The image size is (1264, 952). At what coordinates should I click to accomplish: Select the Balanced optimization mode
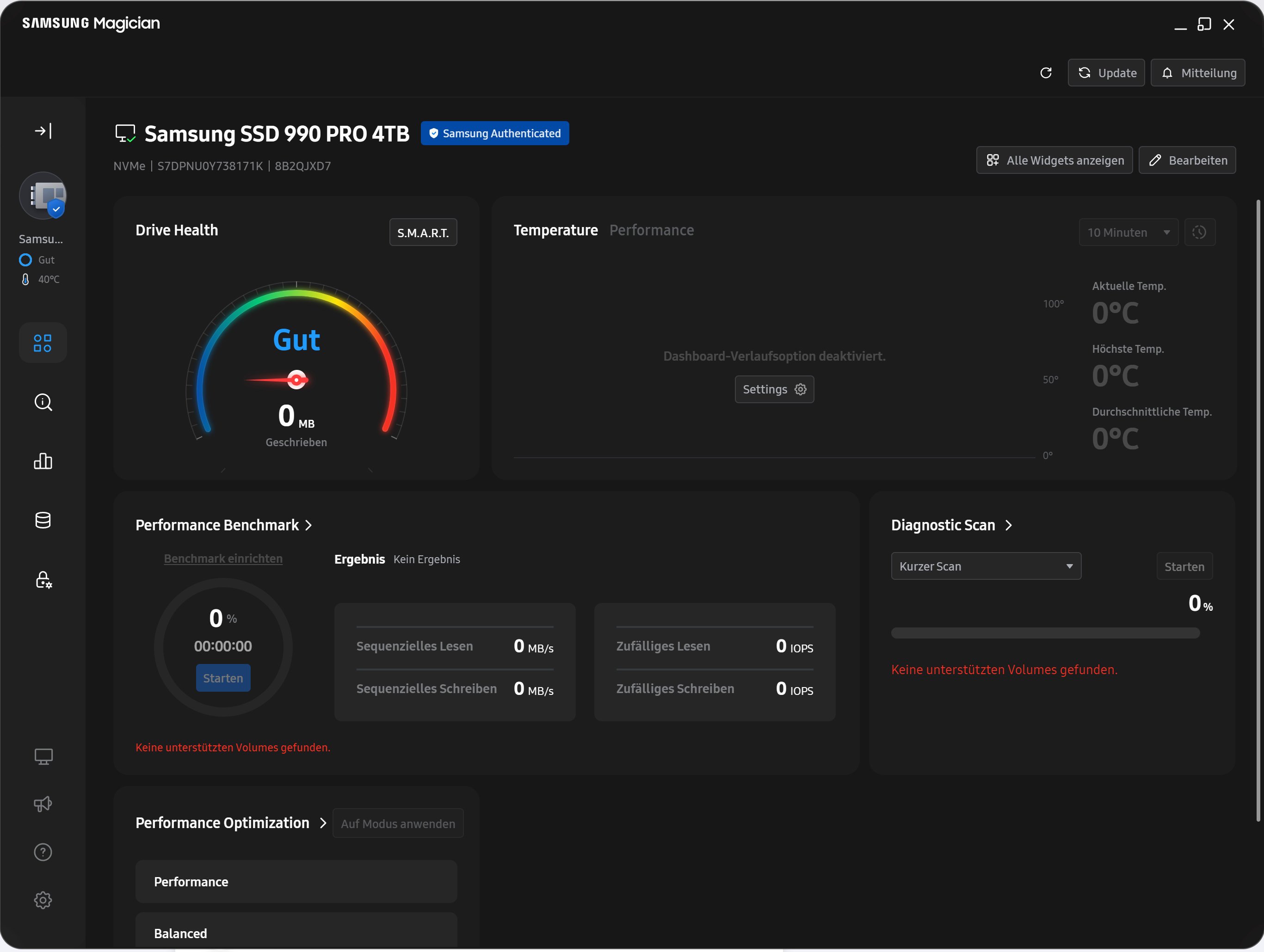point(296,933)
